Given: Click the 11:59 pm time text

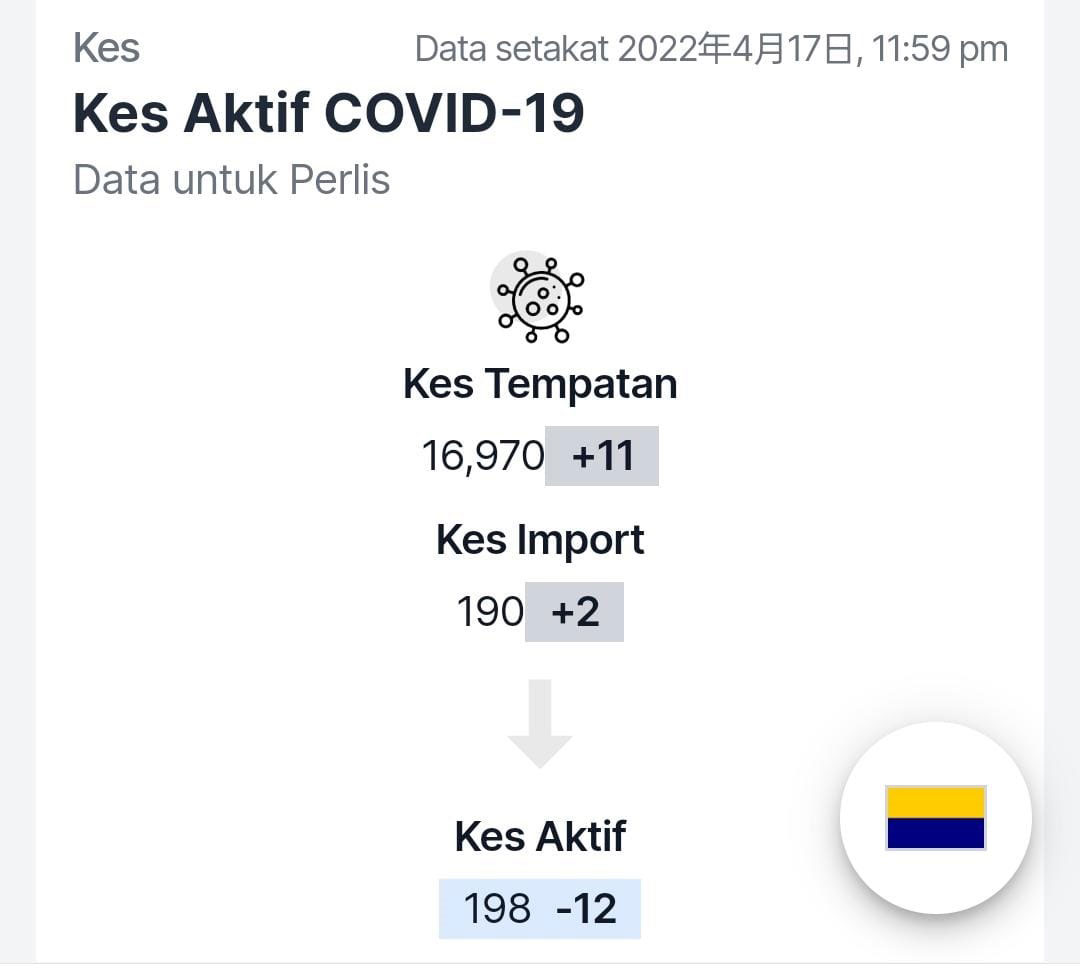Looking at the screenshot, I should (940, 49).
